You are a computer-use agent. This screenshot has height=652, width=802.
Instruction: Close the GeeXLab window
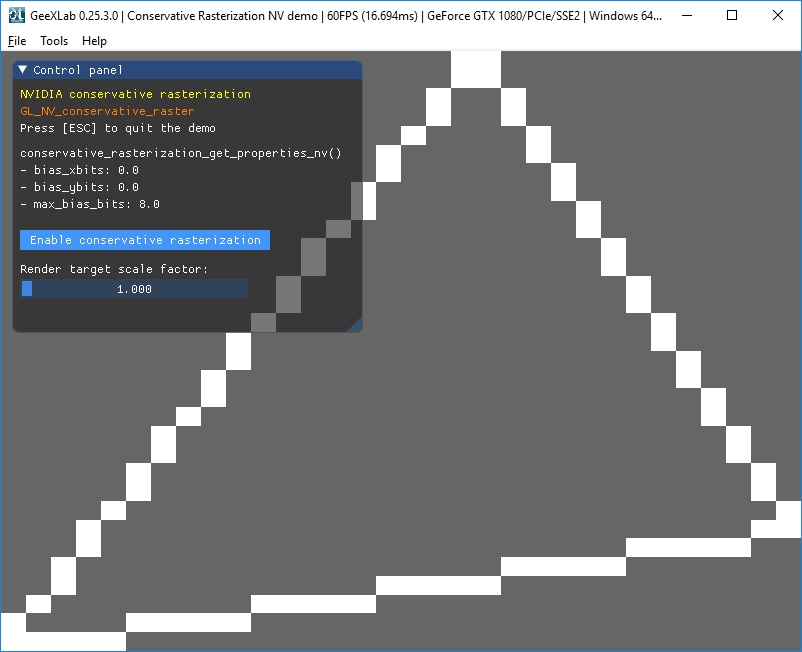click(x=777, y=15)
